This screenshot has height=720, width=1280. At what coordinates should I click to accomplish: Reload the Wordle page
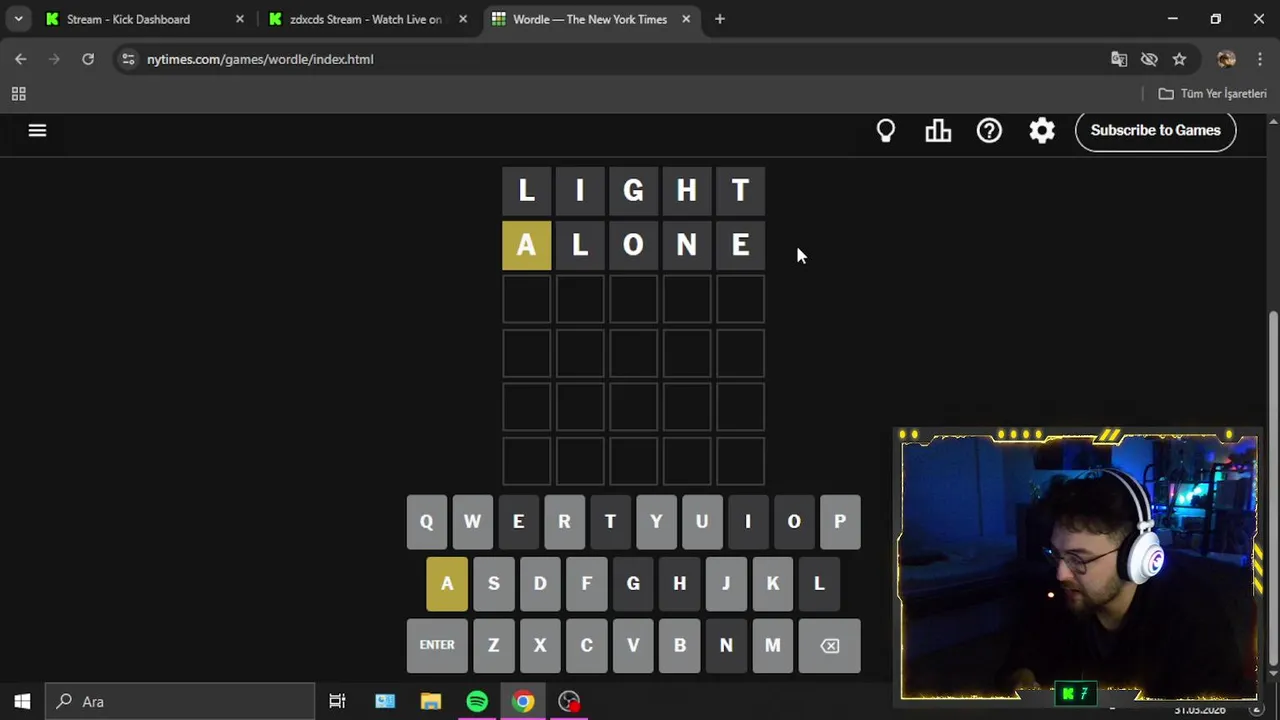point(88,59)
